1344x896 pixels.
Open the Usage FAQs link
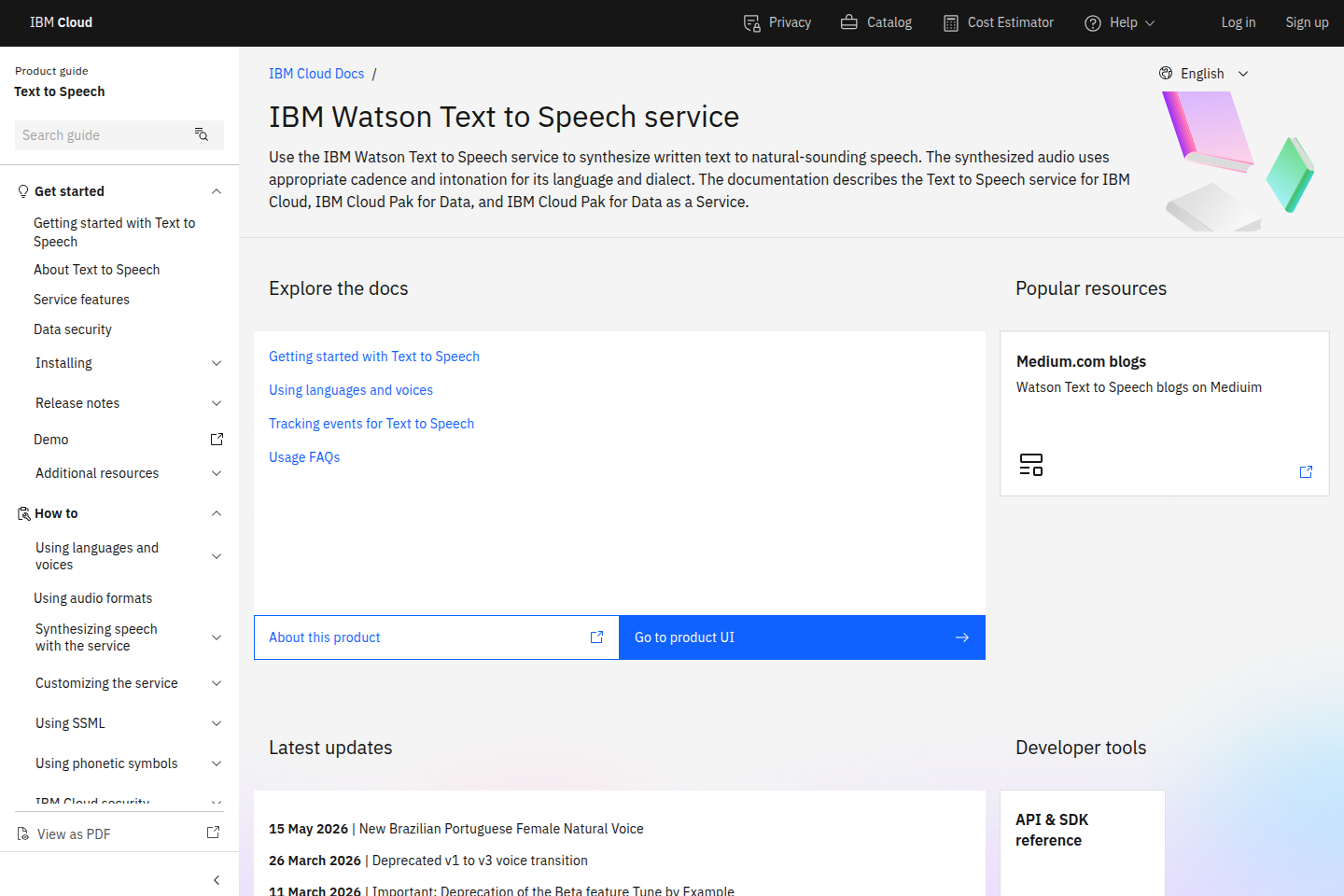304,457
